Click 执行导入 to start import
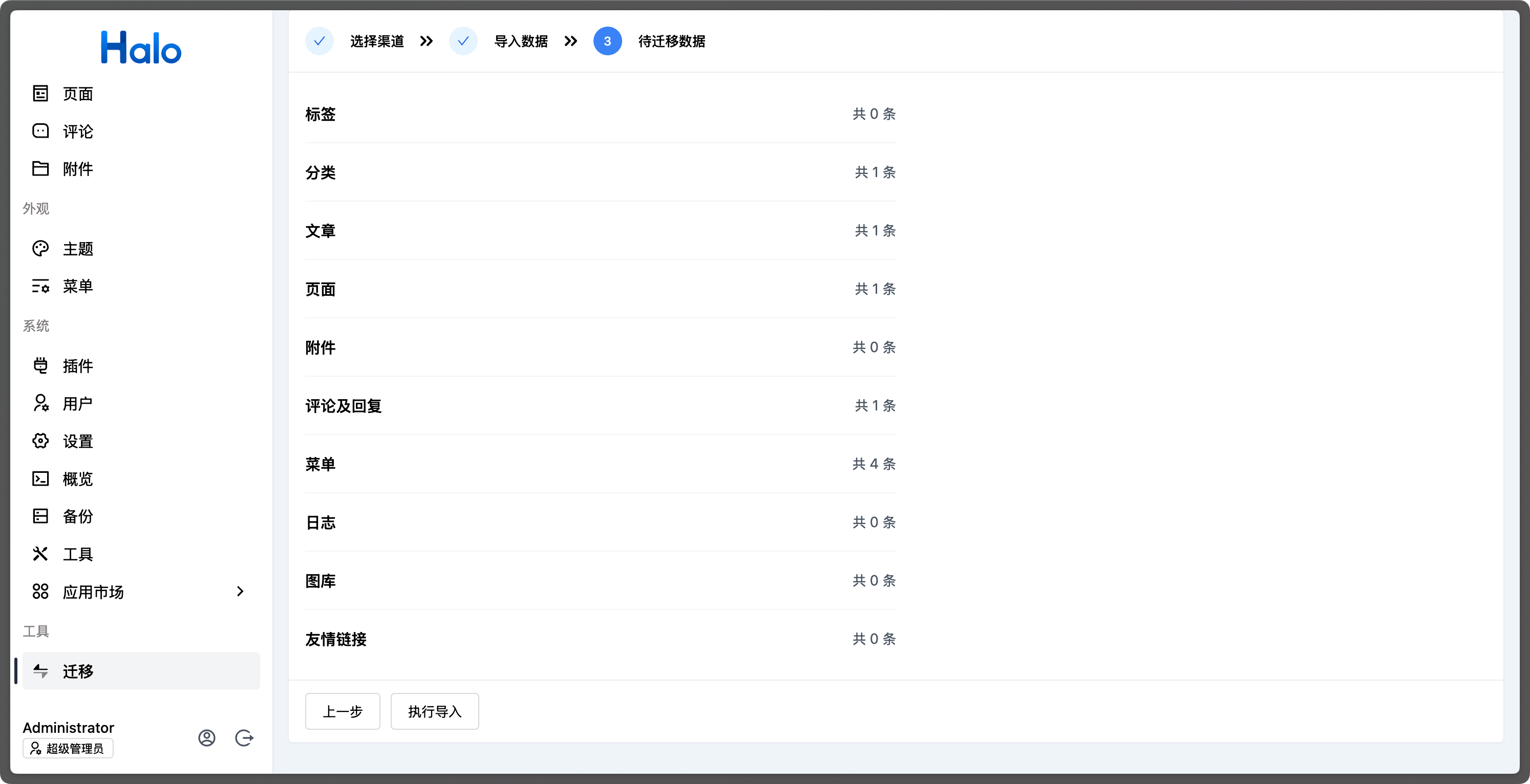This screenshot has width=1530, height=784. (434, 711)
